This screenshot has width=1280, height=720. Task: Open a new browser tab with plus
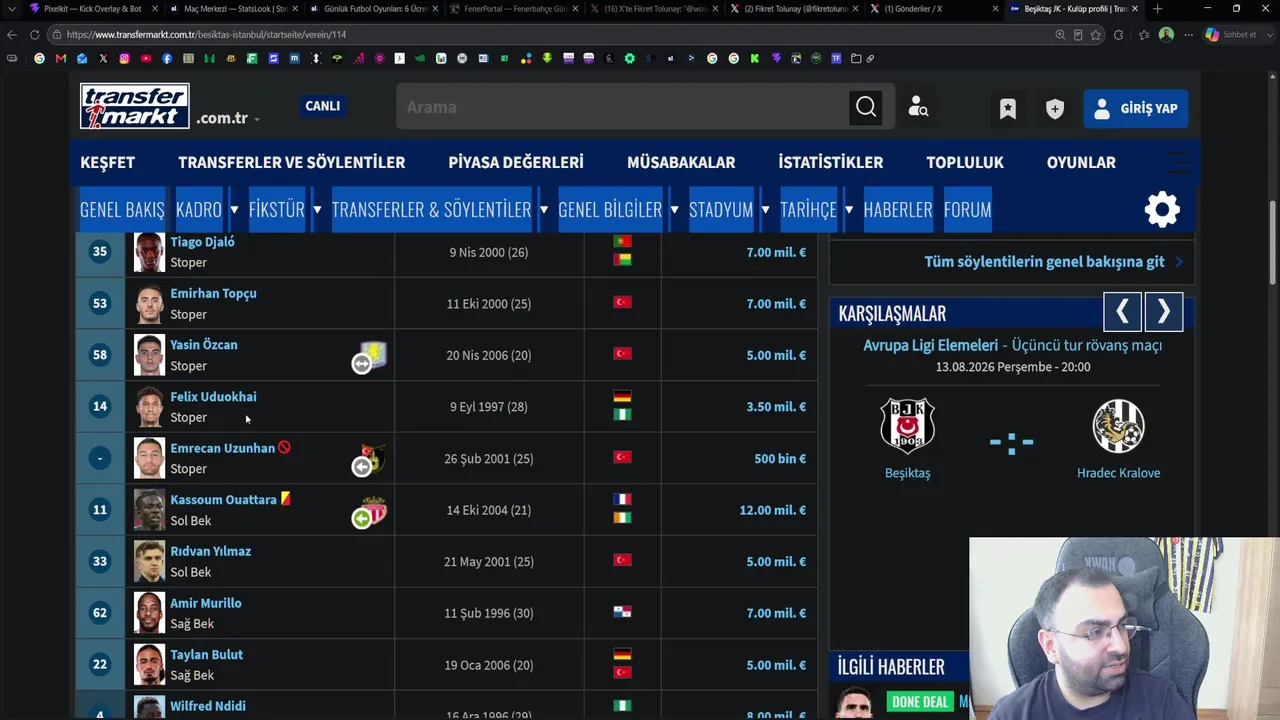pyautogui.click(x=1157, y=9)
